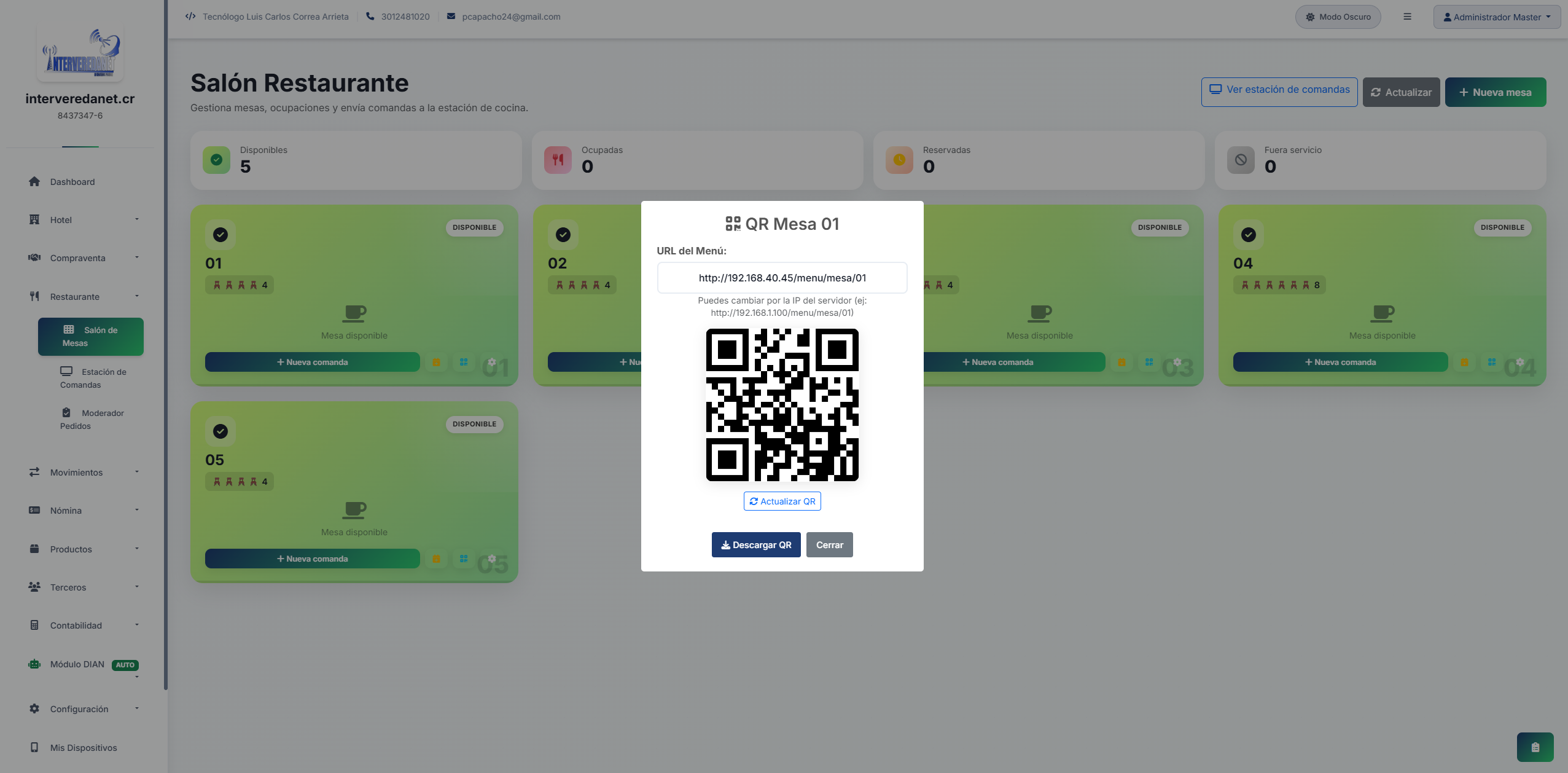Click the floating clipboard icon at bottom right
Screen dimensions: 1568x773
click(x=1535, y=747)
